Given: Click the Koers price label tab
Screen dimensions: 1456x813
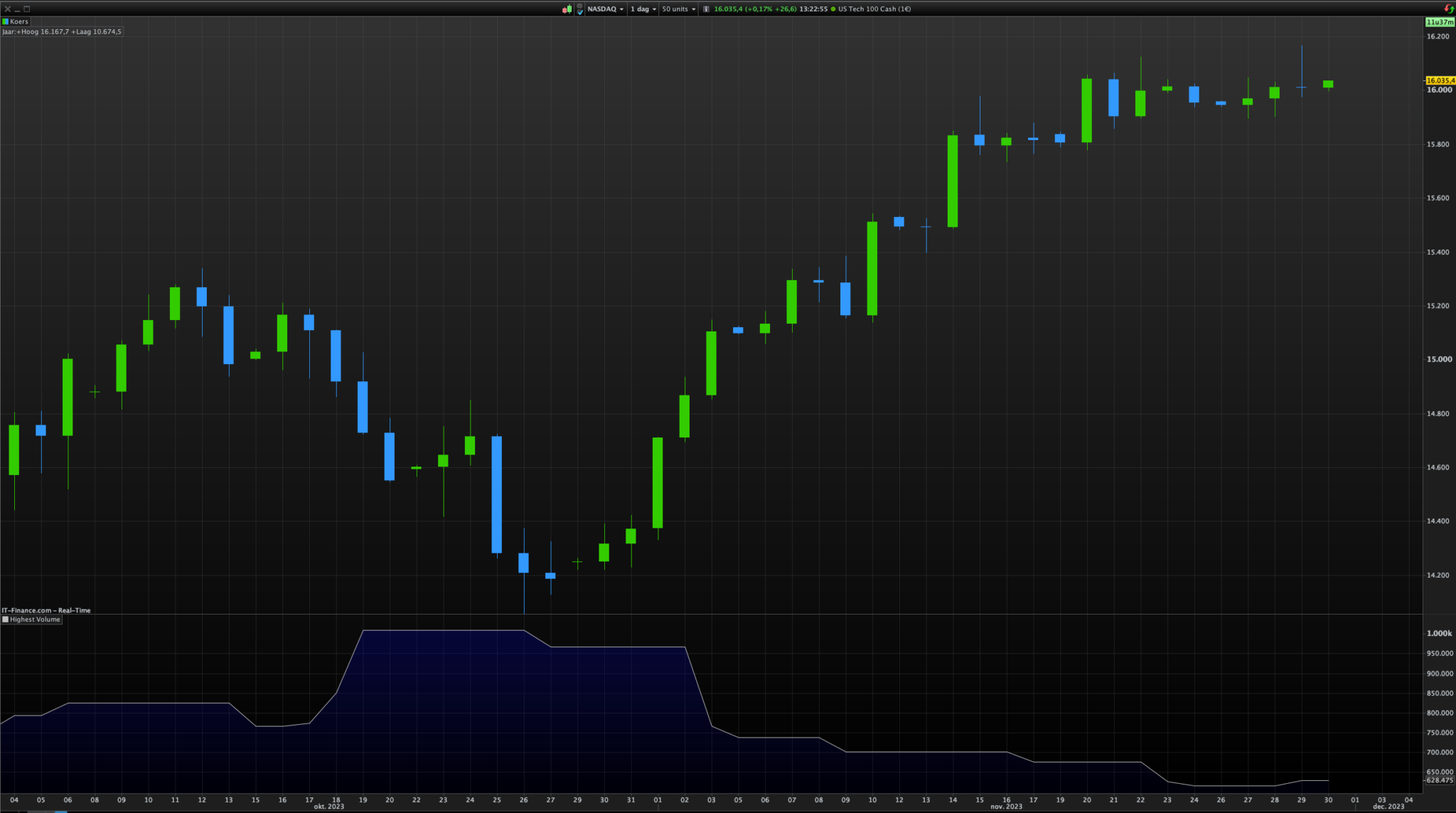Looking at the screenshot, I should pyautogui.click(x=18, y=21).
